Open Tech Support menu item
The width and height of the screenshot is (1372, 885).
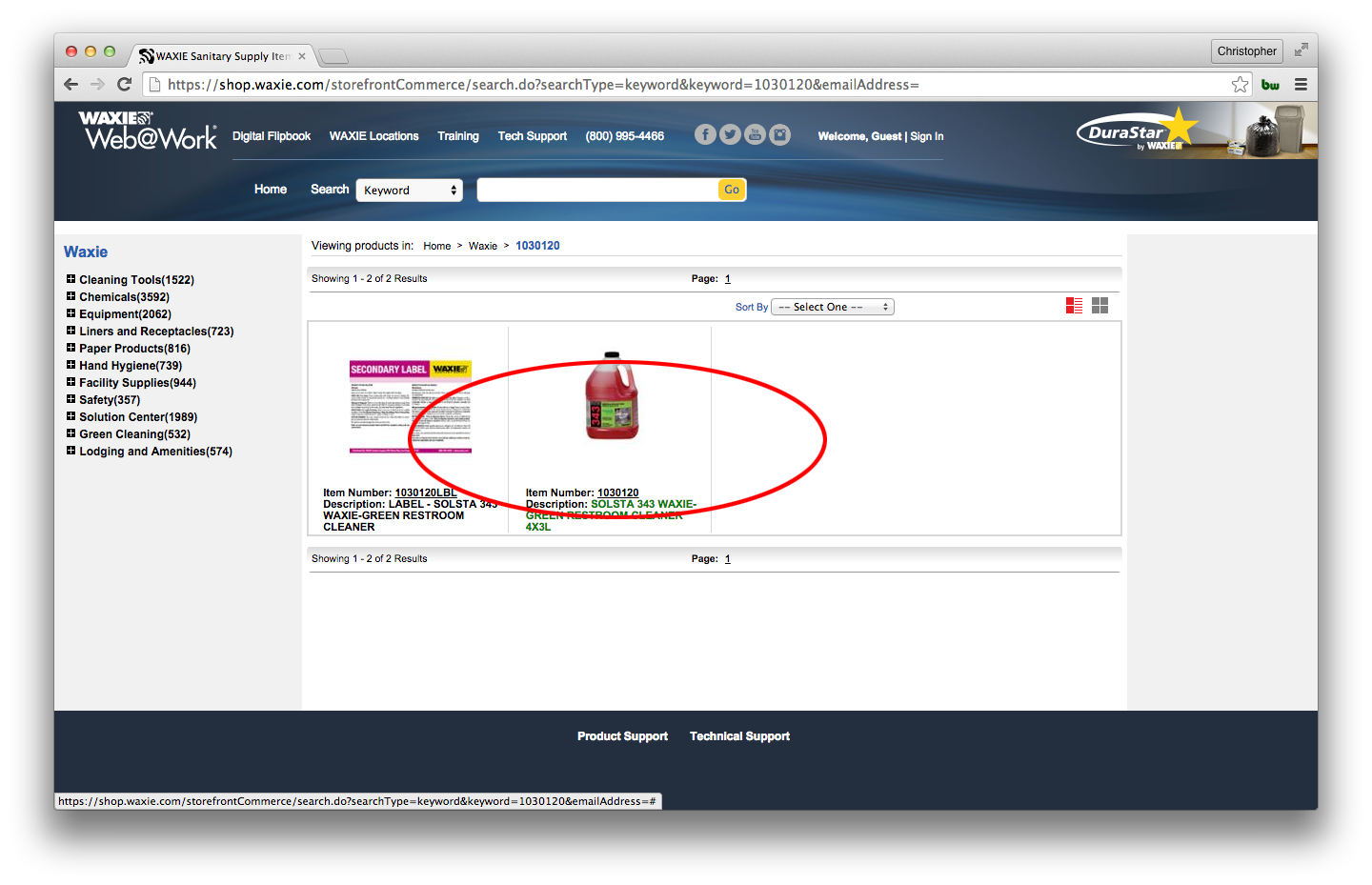pyautogui.click(x=532, y=136)
